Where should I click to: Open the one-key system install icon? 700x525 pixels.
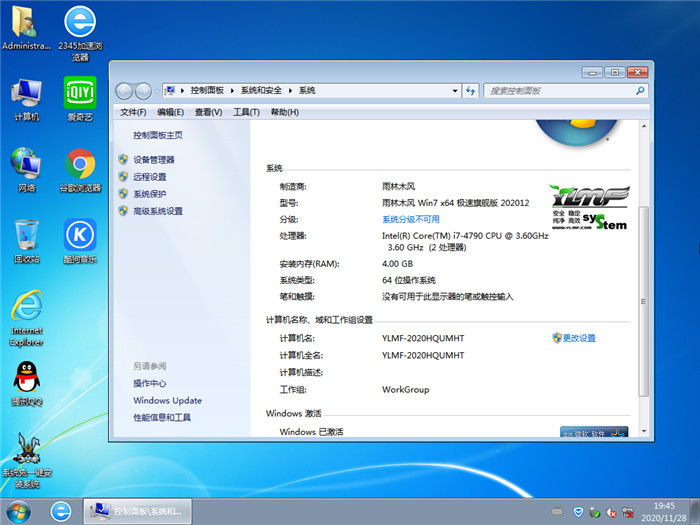27,460
